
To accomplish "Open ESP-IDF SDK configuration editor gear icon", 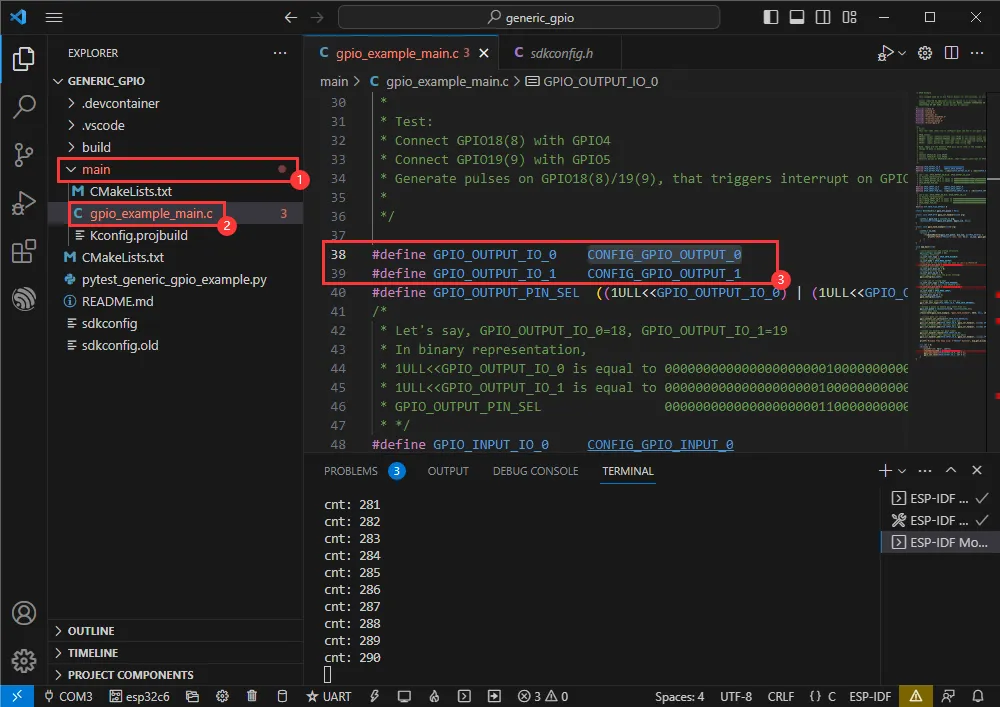I will pos(222,696).
